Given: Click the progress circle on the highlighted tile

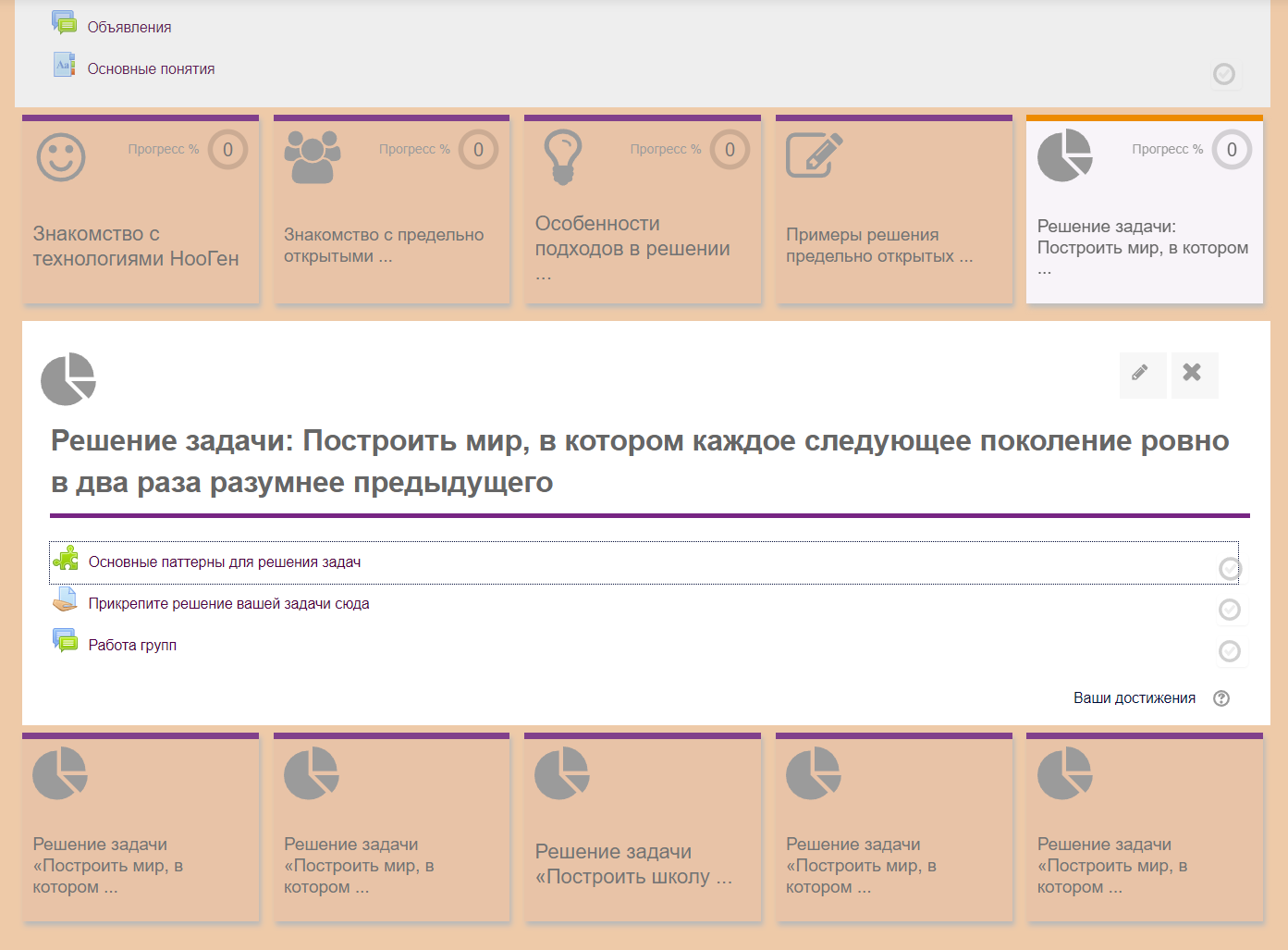Looking at the screenshot, I should point(1232,150).
